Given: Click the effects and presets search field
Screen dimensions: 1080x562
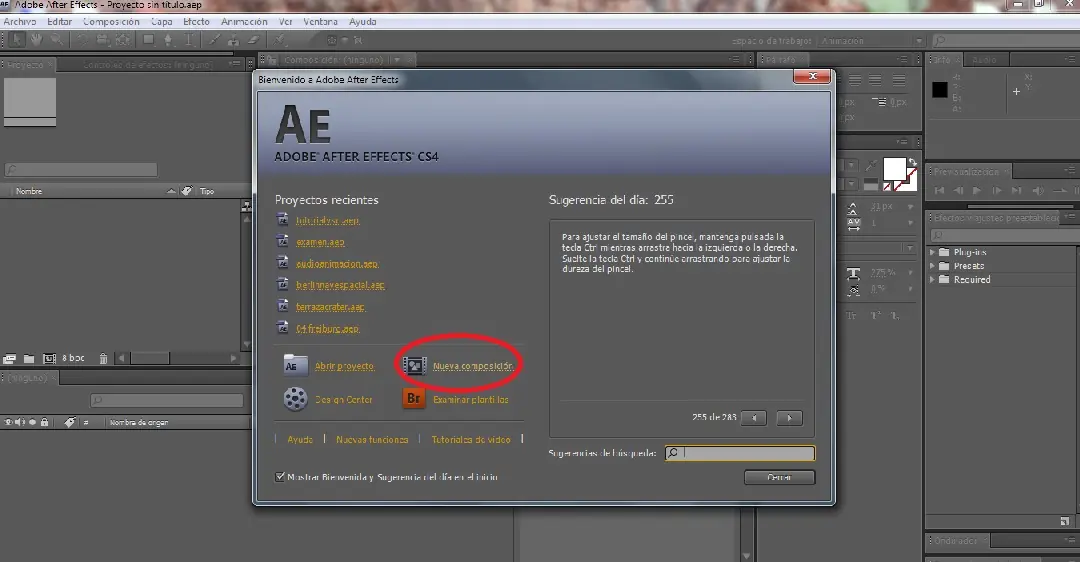Looking at the screenshot, I should click(1004, 235).
